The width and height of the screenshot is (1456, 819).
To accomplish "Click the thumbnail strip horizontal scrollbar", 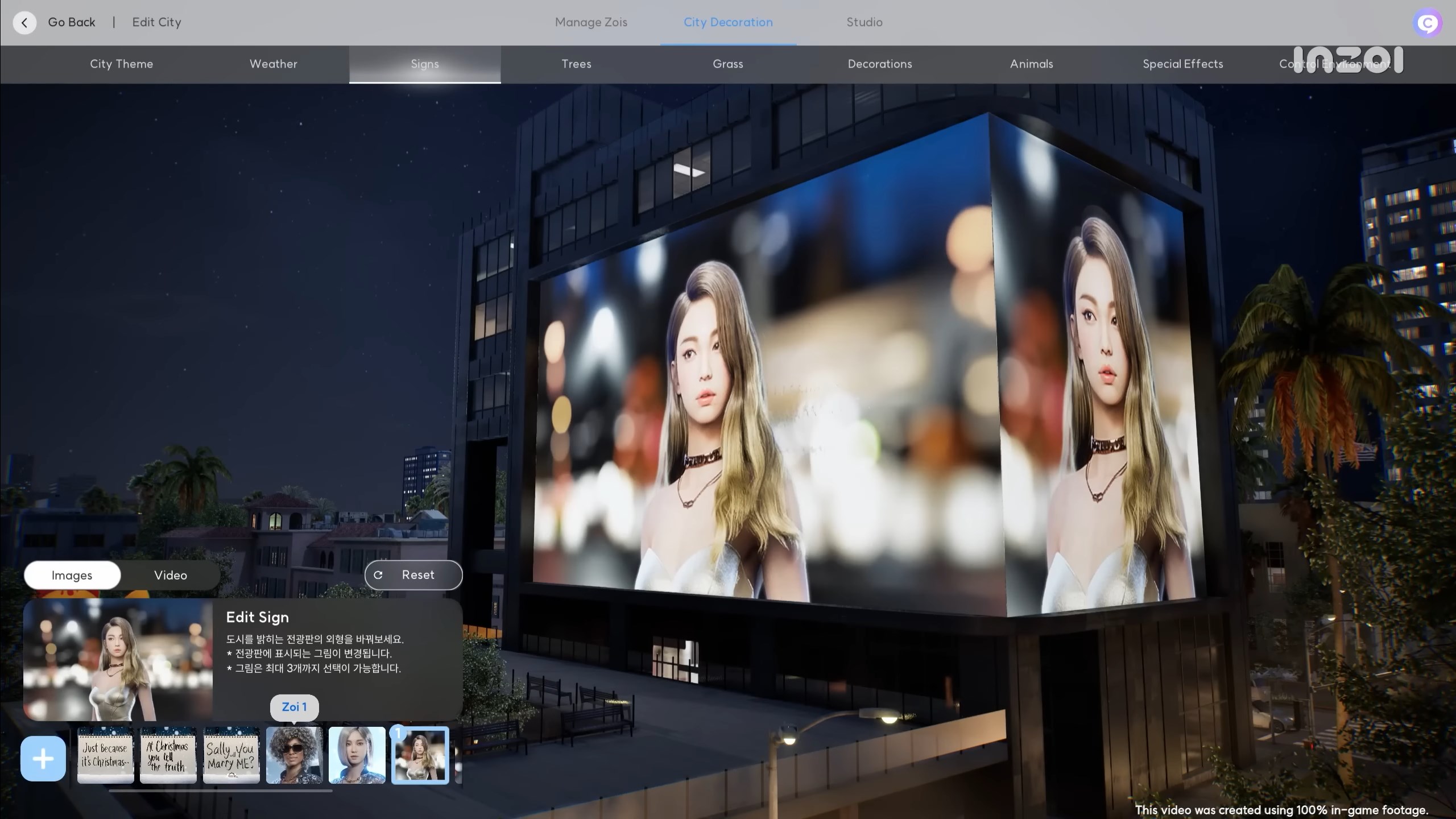I will click(220, 791).
